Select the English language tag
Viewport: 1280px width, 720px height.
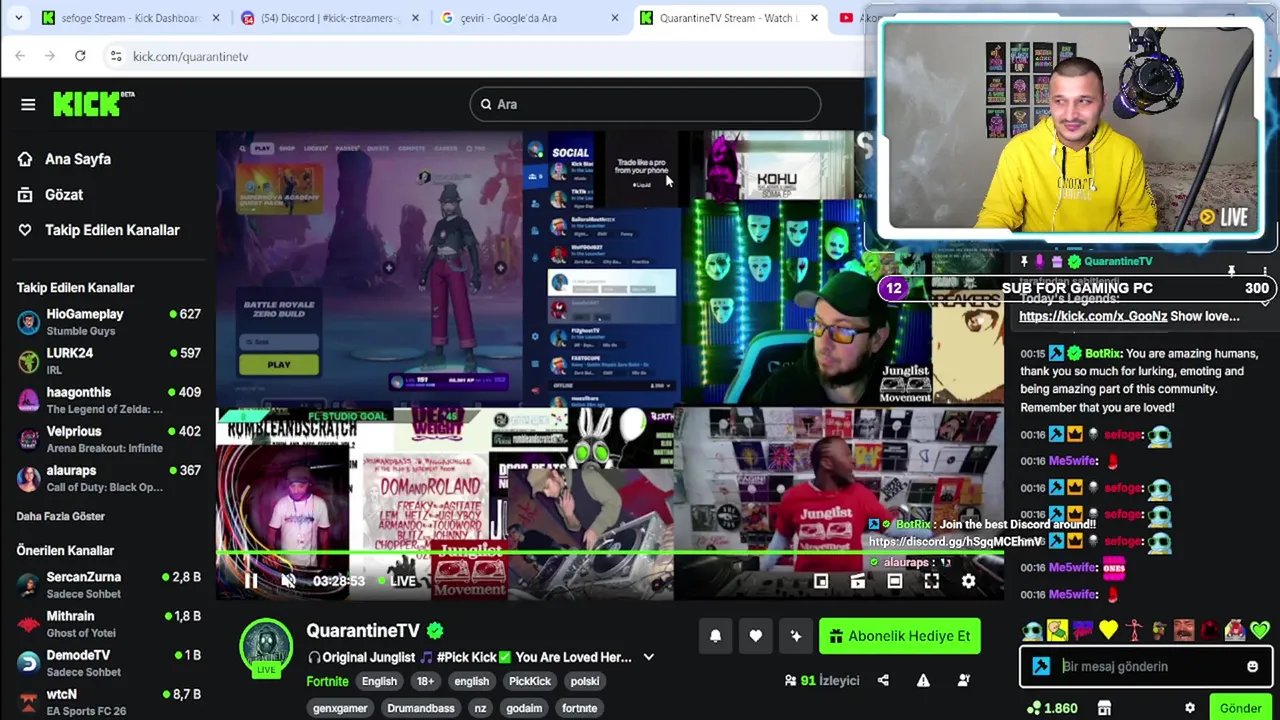(379, 681)
